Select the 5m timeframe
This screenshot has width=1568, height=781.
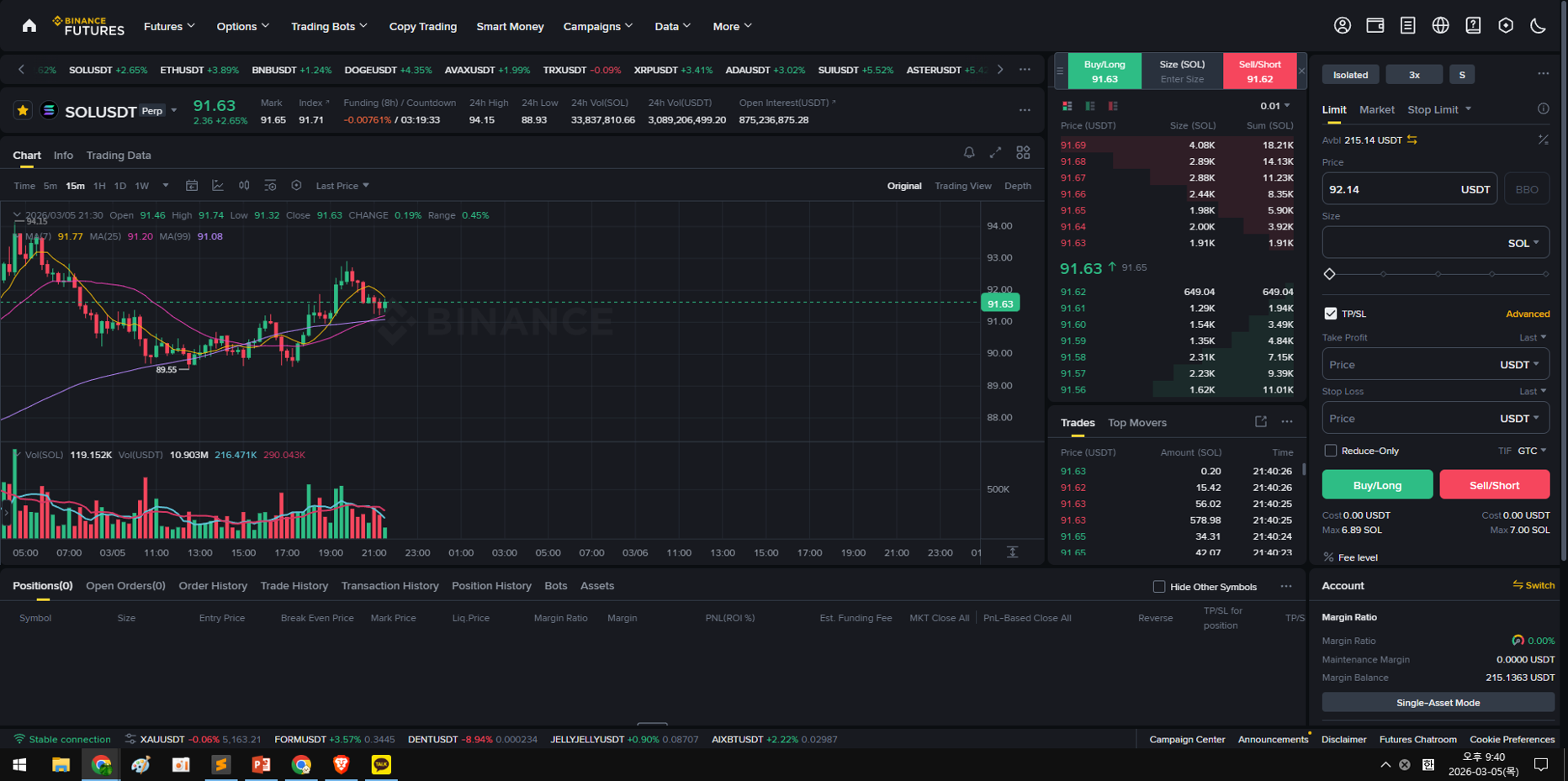(x=50, y=186)
